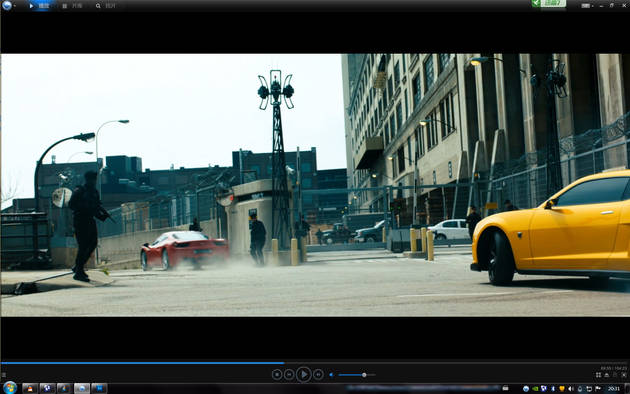Toggle fullscreen icon at bottom right corner
Image resolution: width=630 pixels, height=394 pixels.
624,375
